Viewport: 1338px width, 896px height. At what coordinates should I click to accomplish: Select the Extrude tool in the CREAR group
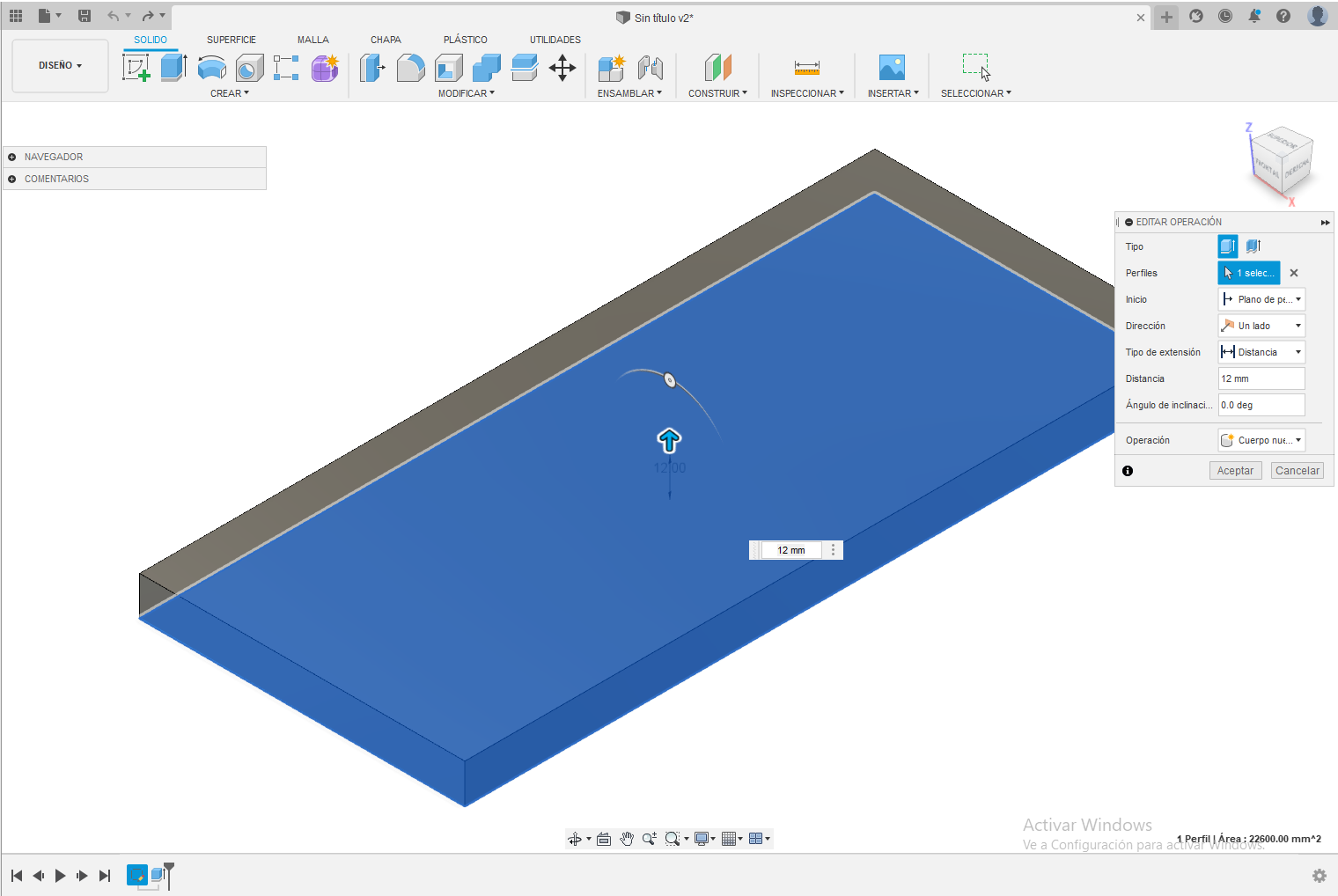173,68
